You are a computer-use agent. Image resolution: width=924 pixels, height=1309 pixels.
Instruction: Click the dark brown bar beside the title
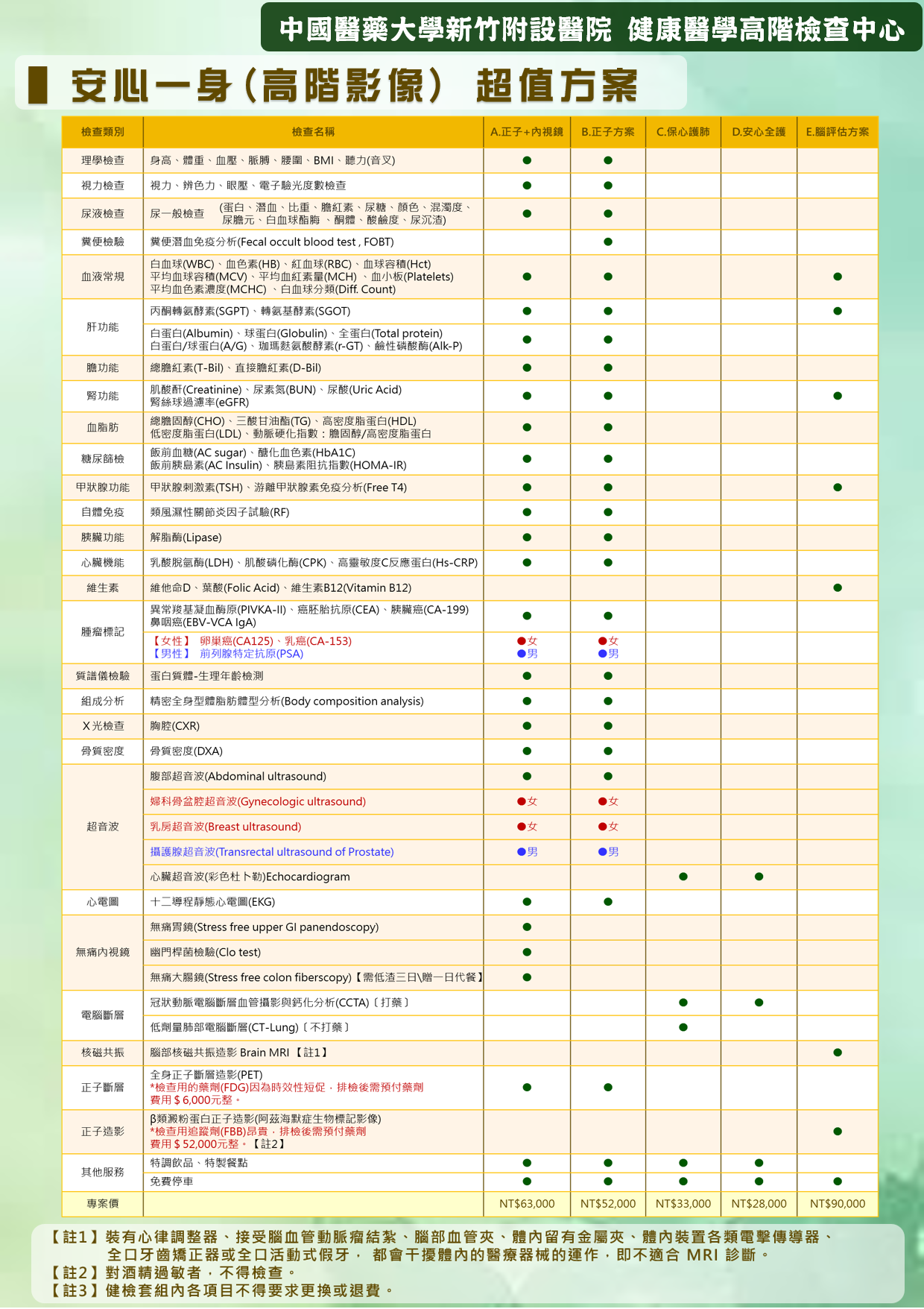tap(38, 85)
